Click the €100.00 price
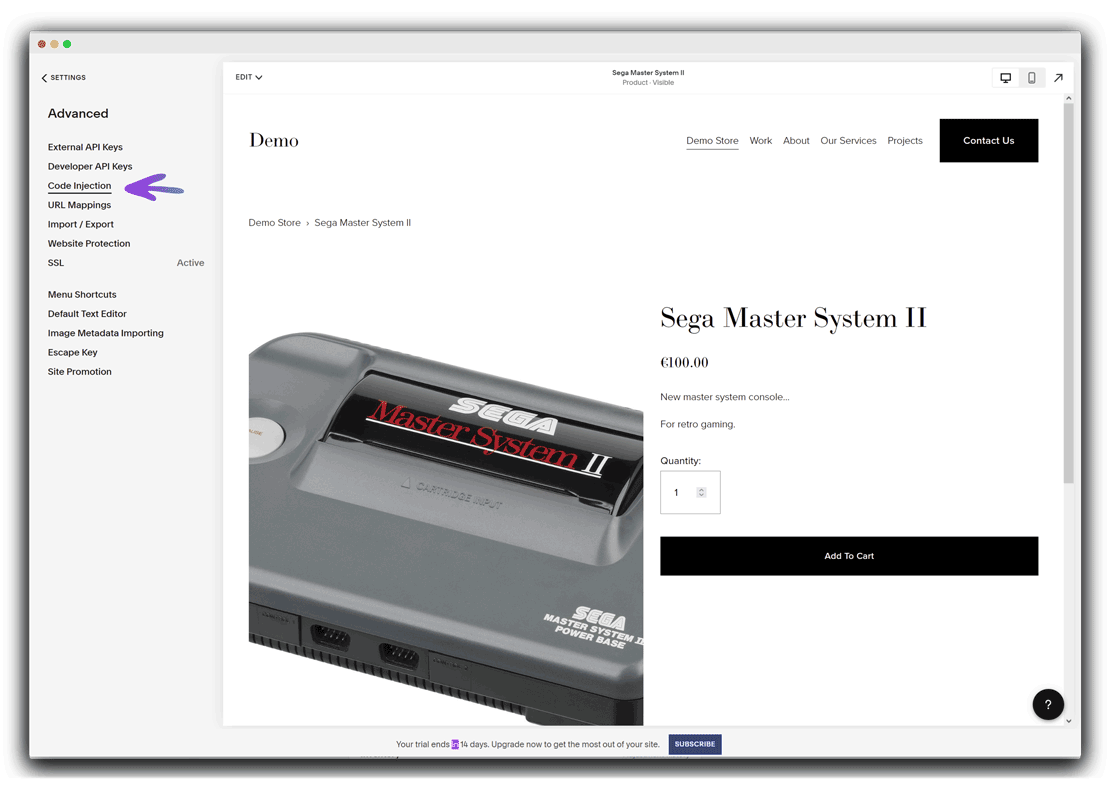Screen dimensions: 1110x789 pyautogui.click(x=684, y=363)
